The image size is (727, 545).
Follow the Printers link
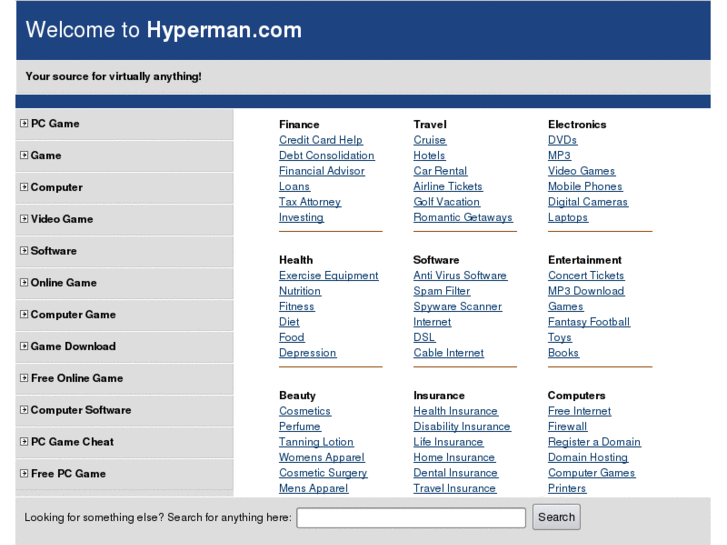coord(567,488)
